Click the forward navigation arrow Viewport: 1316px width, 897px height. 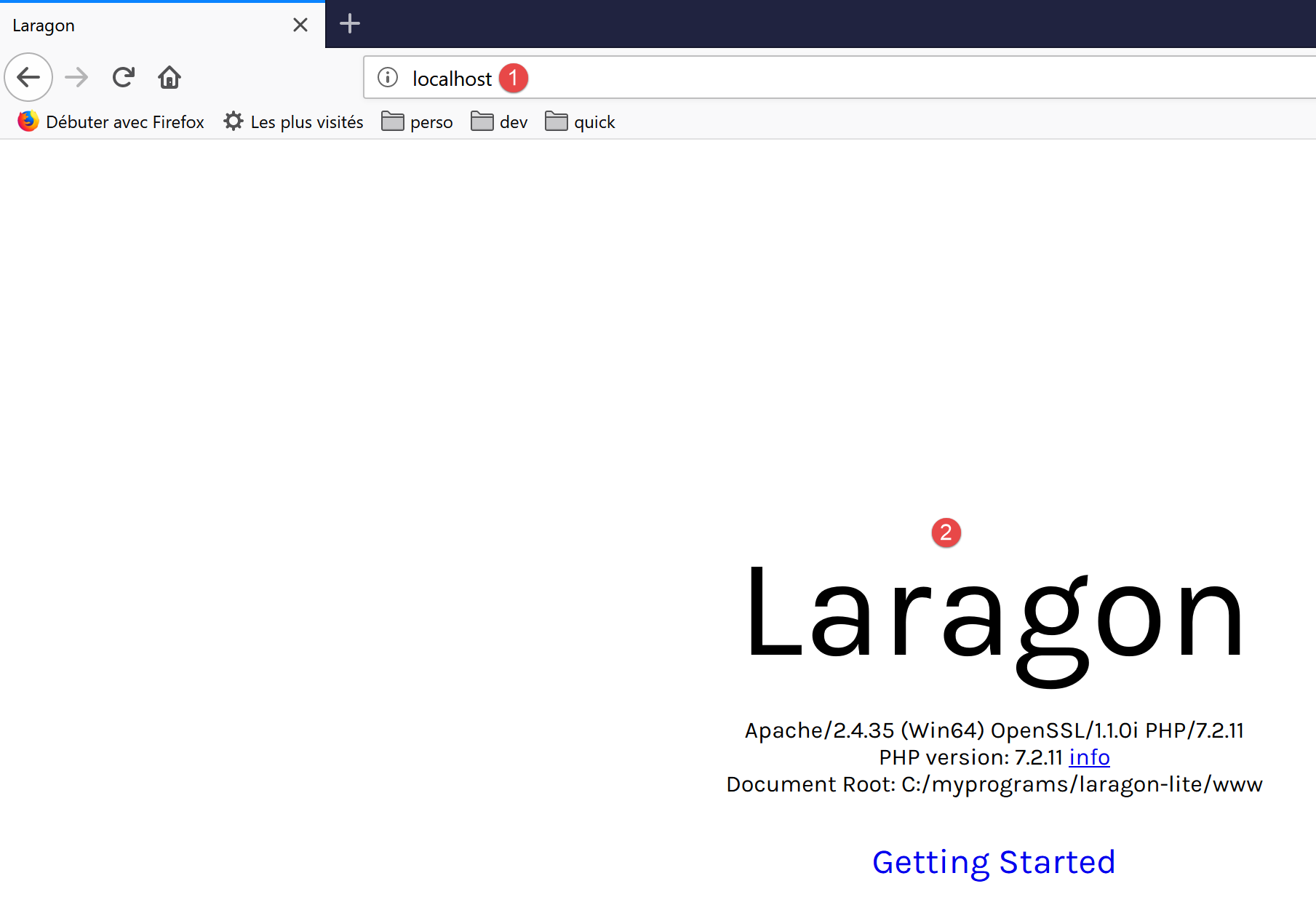(76, 77)
